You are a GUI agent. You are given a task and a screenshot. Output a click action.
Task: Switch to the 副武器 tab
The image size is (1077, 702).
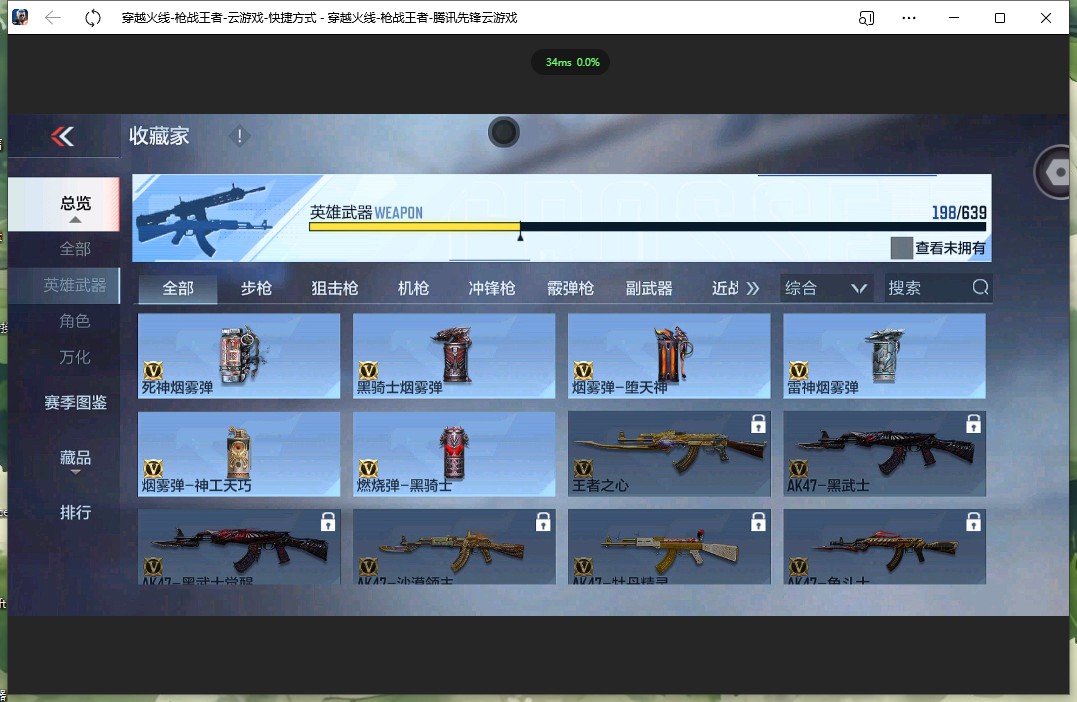(x=649, y=288)
